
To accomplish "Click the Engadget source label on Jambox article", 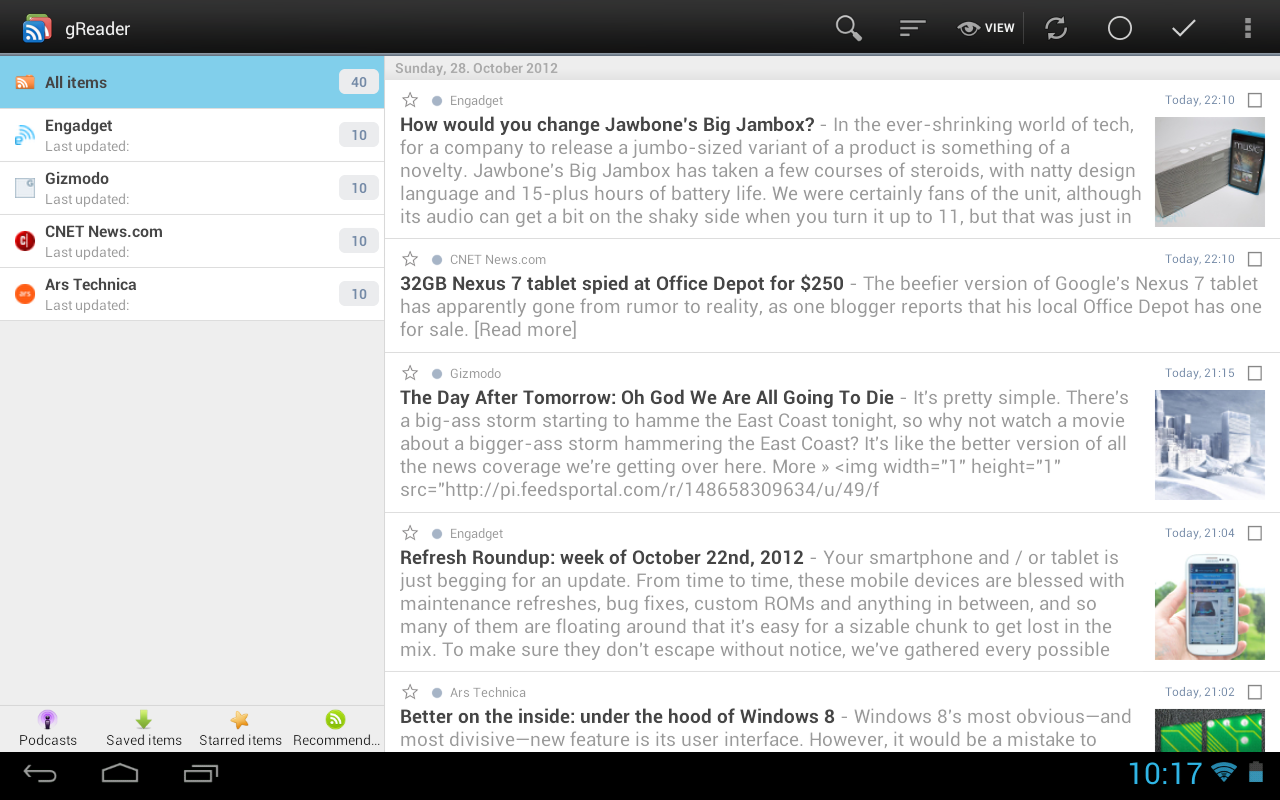I will (476, 101).
